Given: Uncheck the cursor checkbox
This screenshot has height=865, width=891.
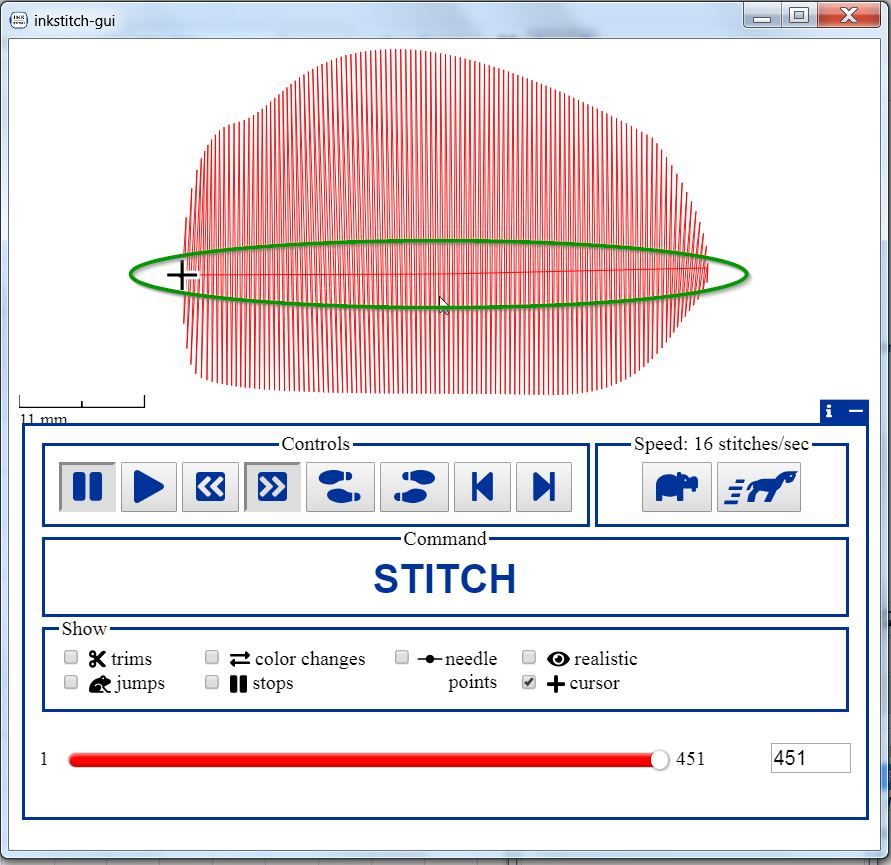Looking at the screenshot, I should click(x=529, y=682).
